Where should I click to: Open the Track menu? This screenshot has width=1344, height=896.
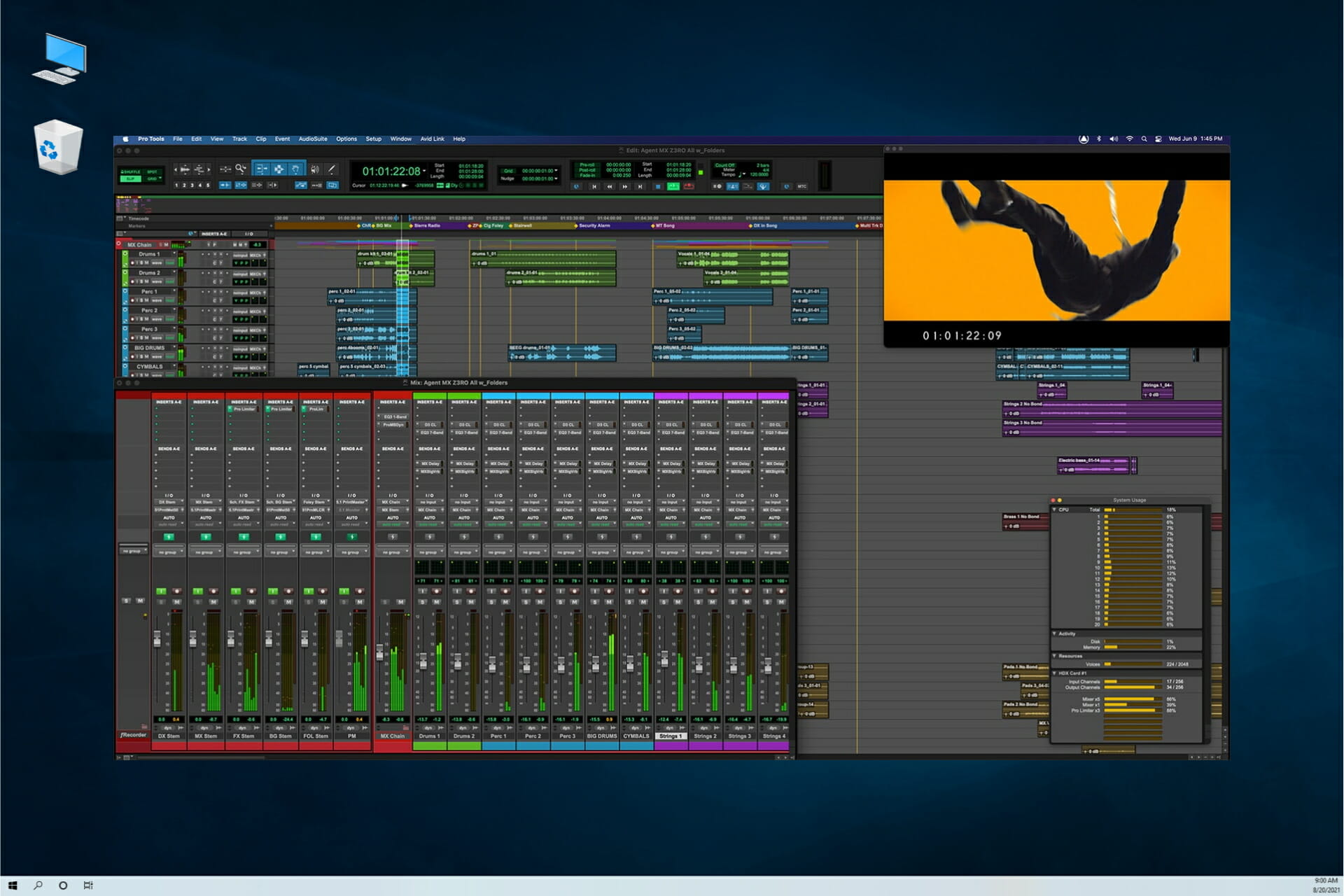(x=239, y=139)
